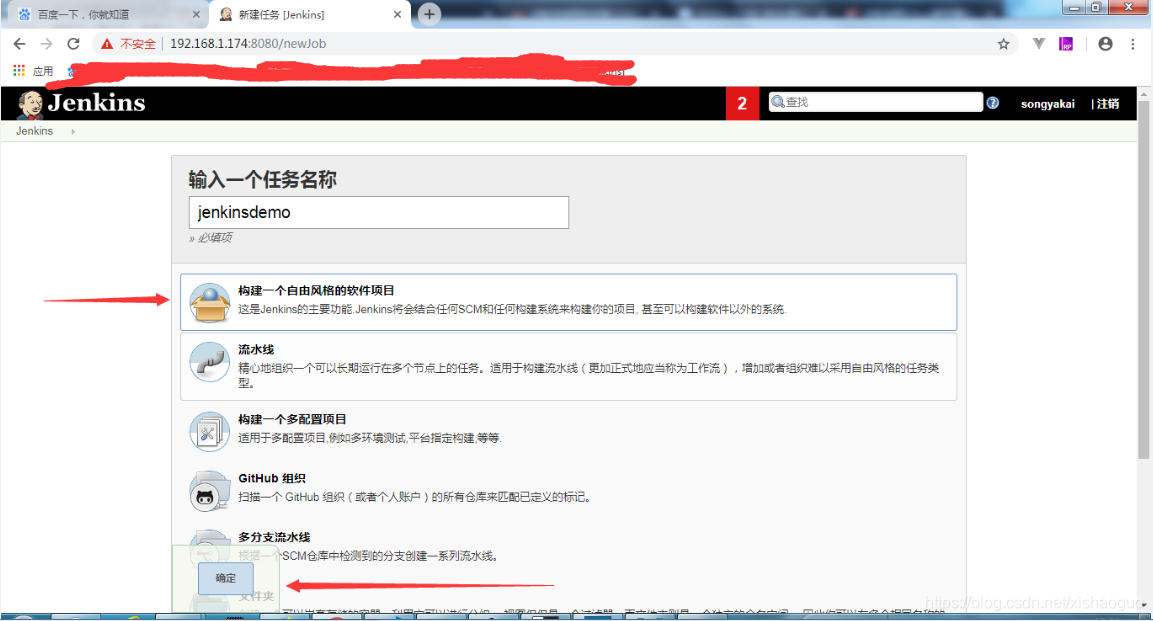The height and width of the screenshot is (621, 1153).
Task: Click the Jenkins butler logo icon
Action: coord(30,104)
